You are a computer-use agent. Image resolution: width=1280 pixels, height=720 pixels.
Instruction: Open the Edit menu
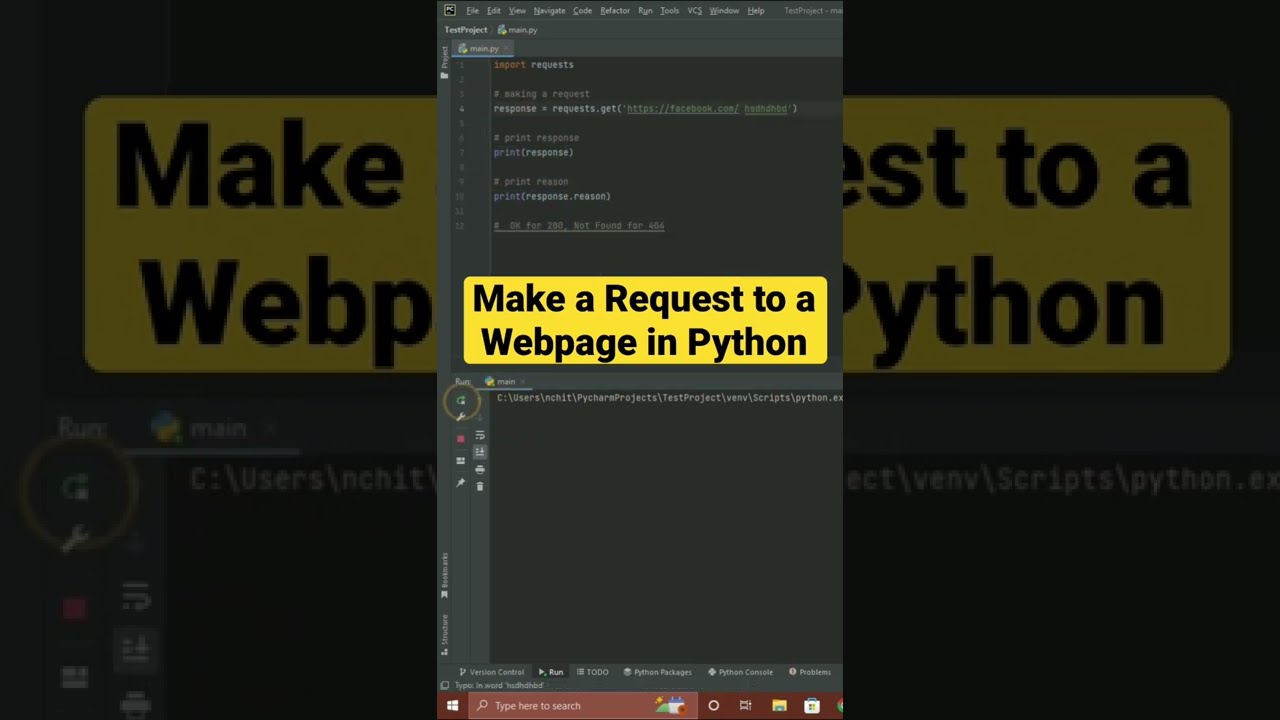[494, 10]
